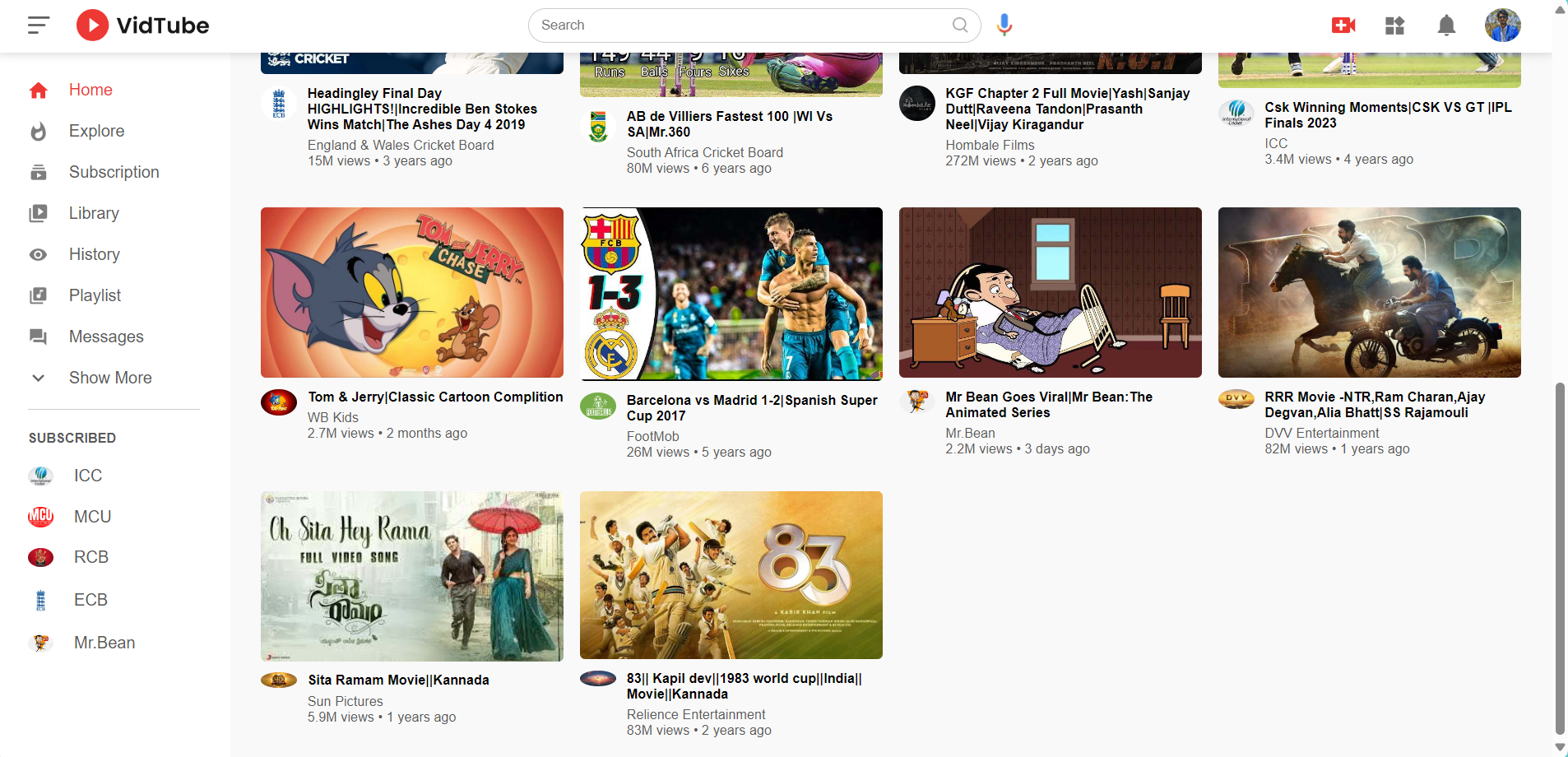
Task: Open the Library section
Action: pyautogui.click(x=94, y=213)
